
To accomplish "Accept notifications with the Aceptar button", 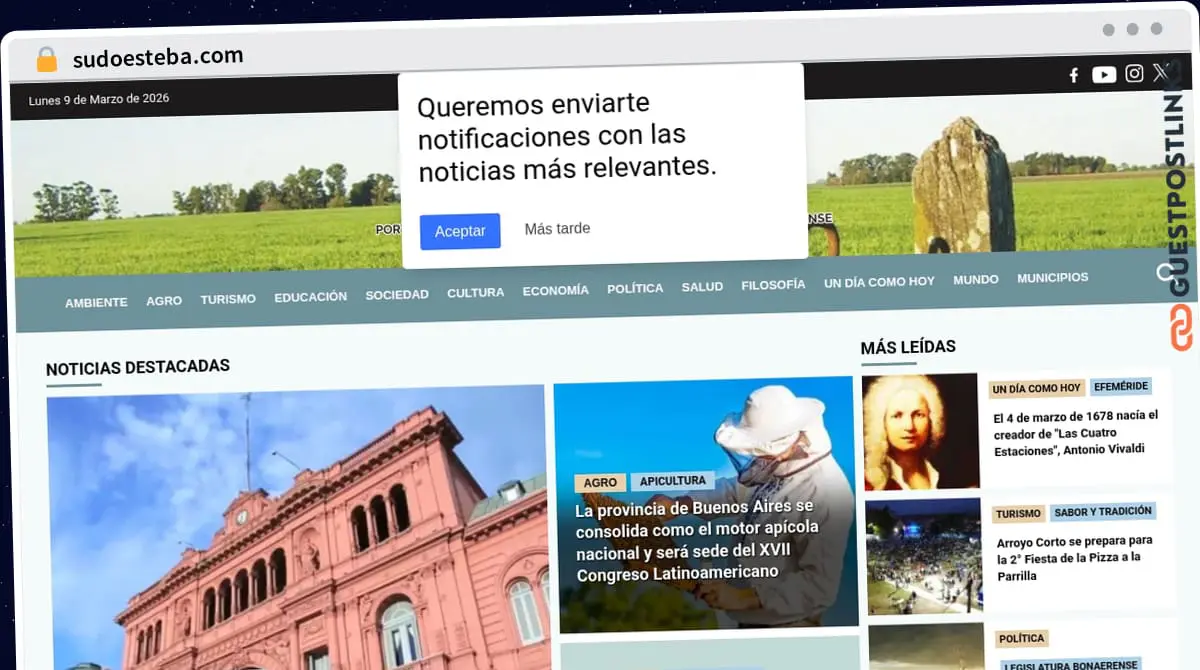I will pos(460,230).
